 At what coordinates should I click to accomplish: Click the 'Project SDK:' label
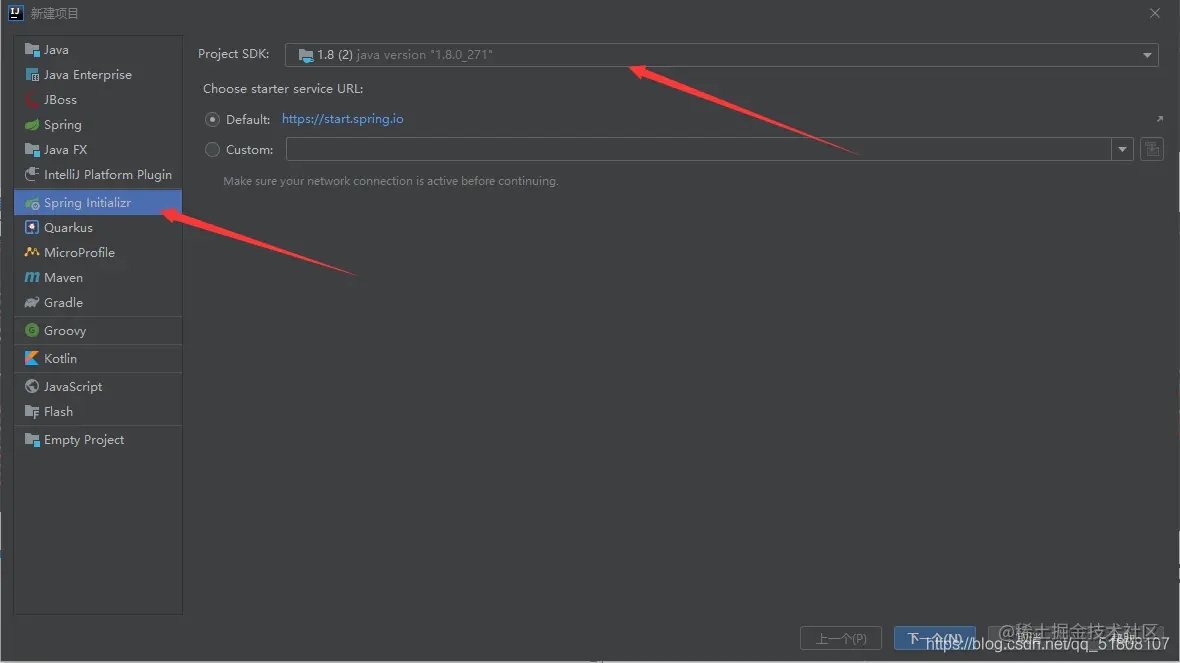coord(233,54)
